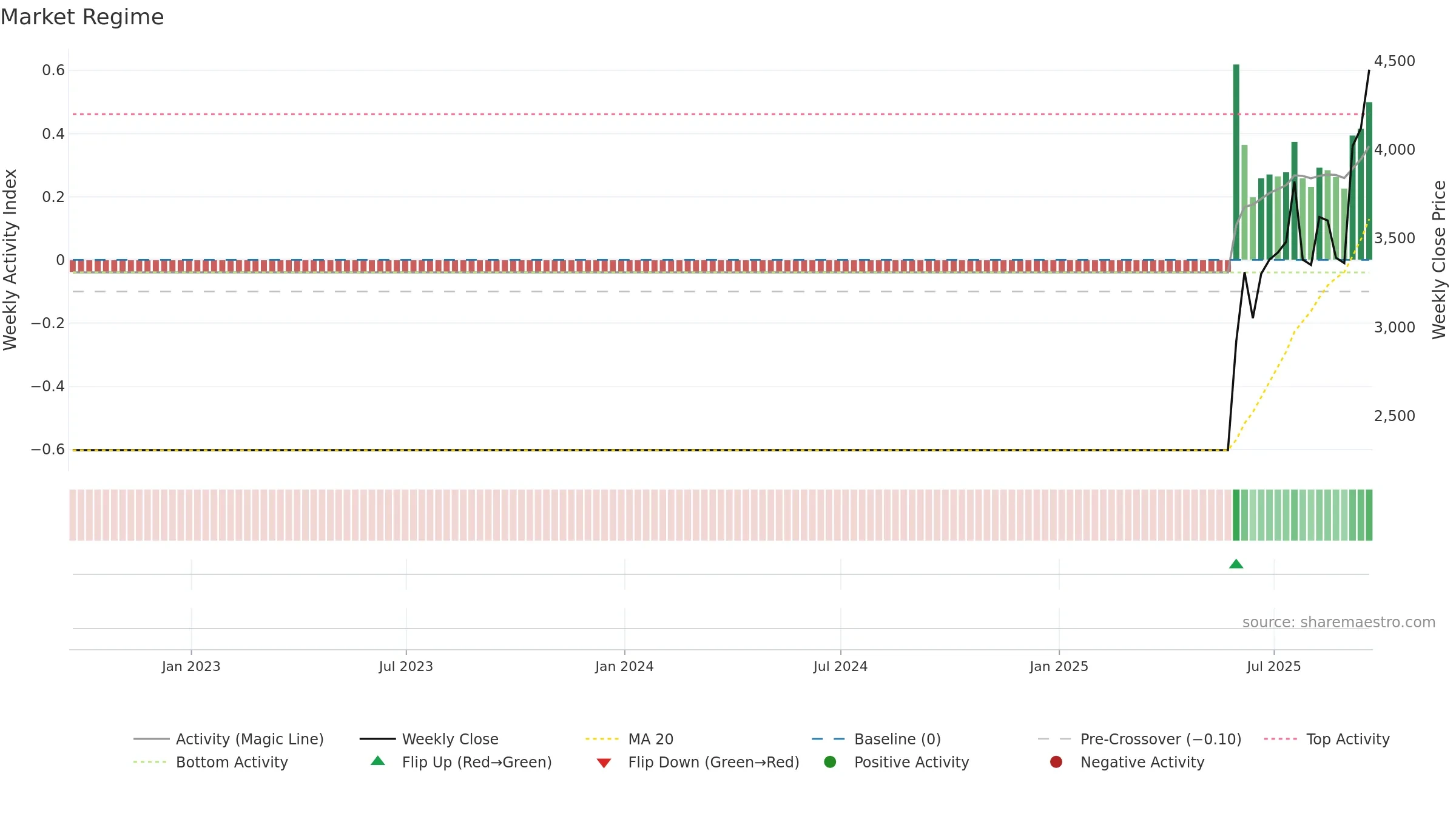Image resolution: width=1456 pixels, height=819 pixels.
Task: Click the 0.6 activity axis tick
Action: (x=53, y=70)
